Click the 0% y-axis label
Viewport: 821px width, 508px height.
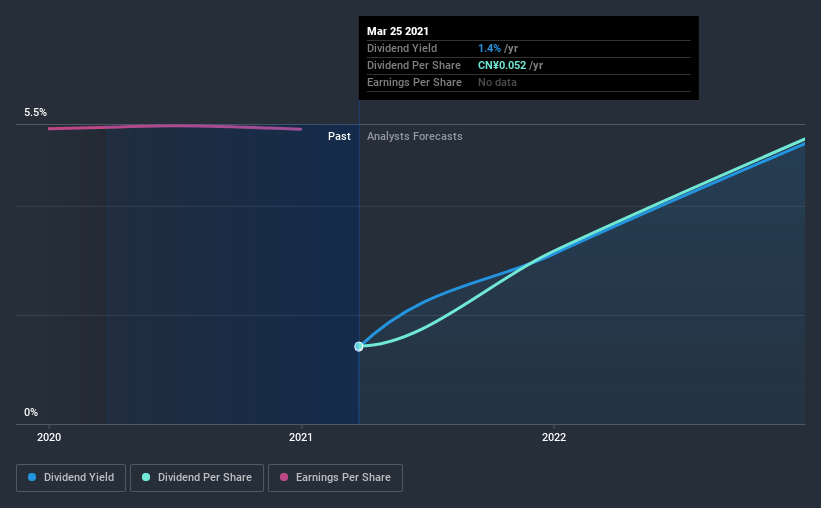pyautogui.click(x=31, y=412)
